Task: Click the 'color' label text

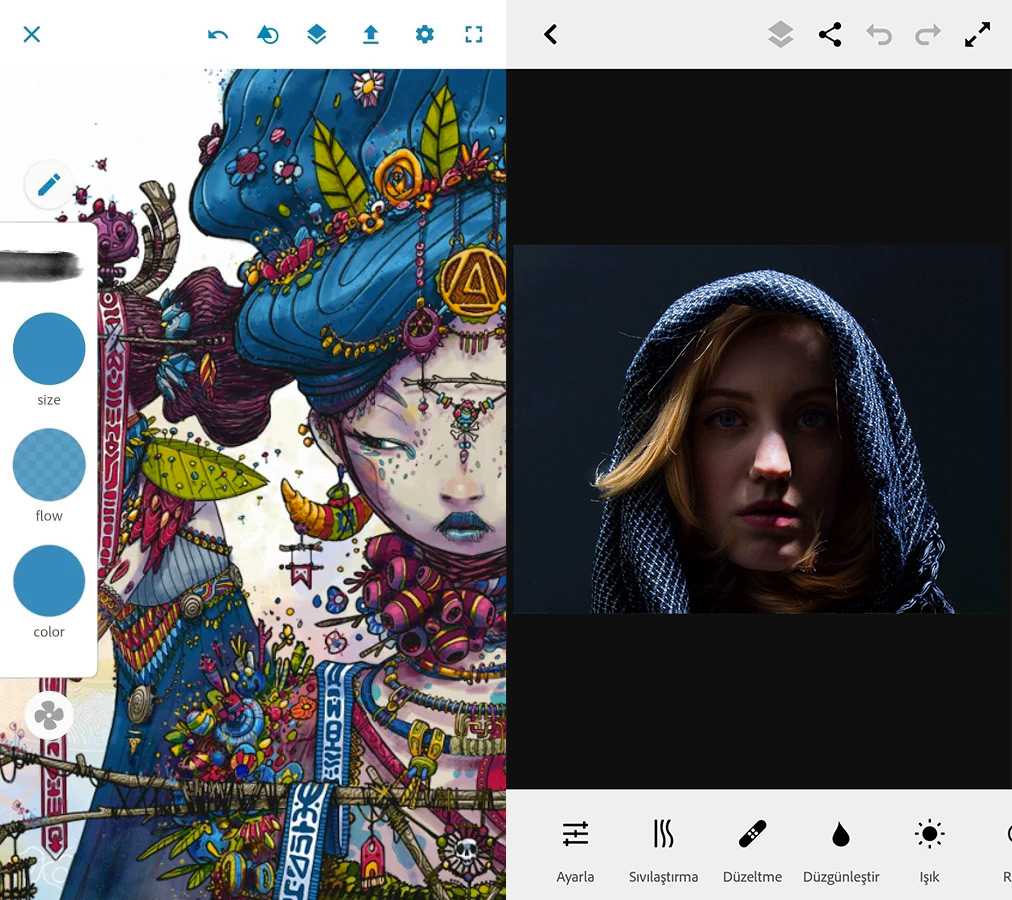Action: (x=49, y=631)
